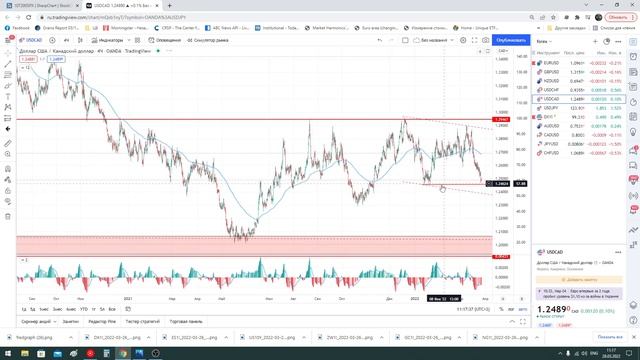Toggle log scale on price axis
The width and height of the screenshot is (640, 360).
[x=511, y=309]
